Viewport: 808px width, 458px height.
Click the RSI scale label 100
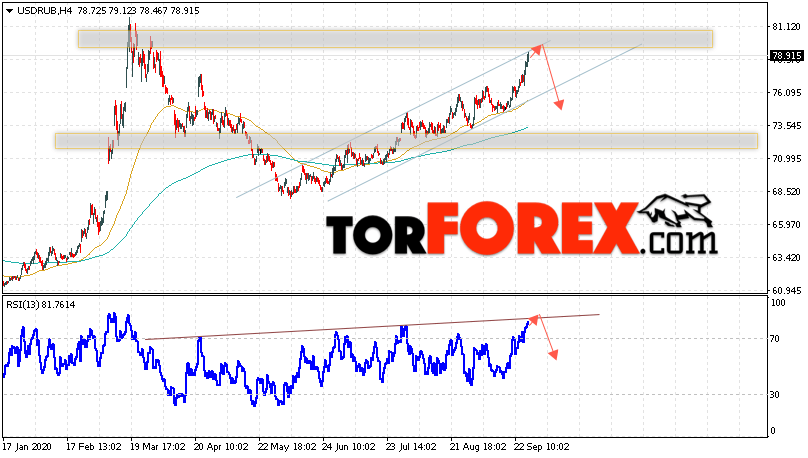[x=779, y=303]
